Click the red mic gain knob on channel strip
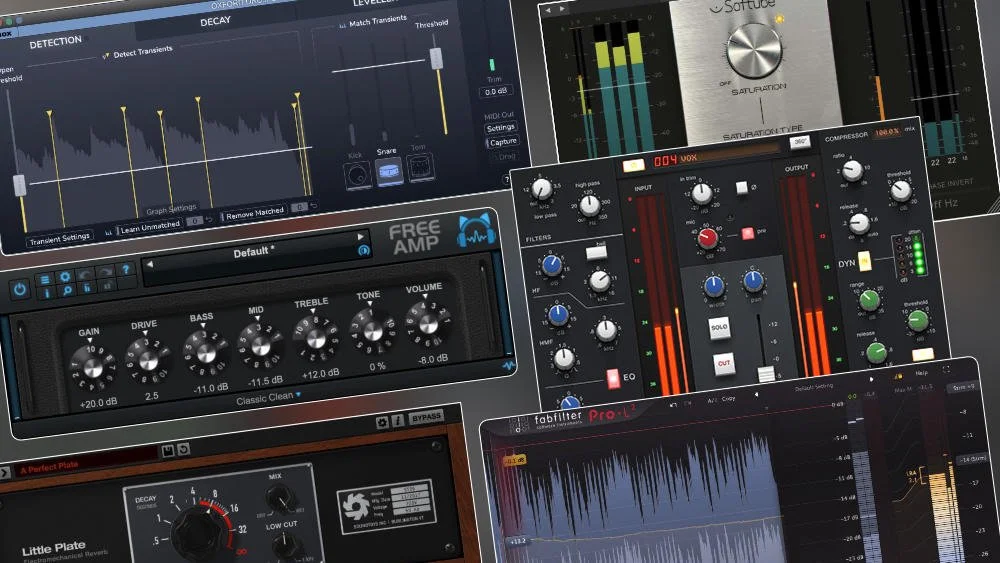 [x=708, y=238]
